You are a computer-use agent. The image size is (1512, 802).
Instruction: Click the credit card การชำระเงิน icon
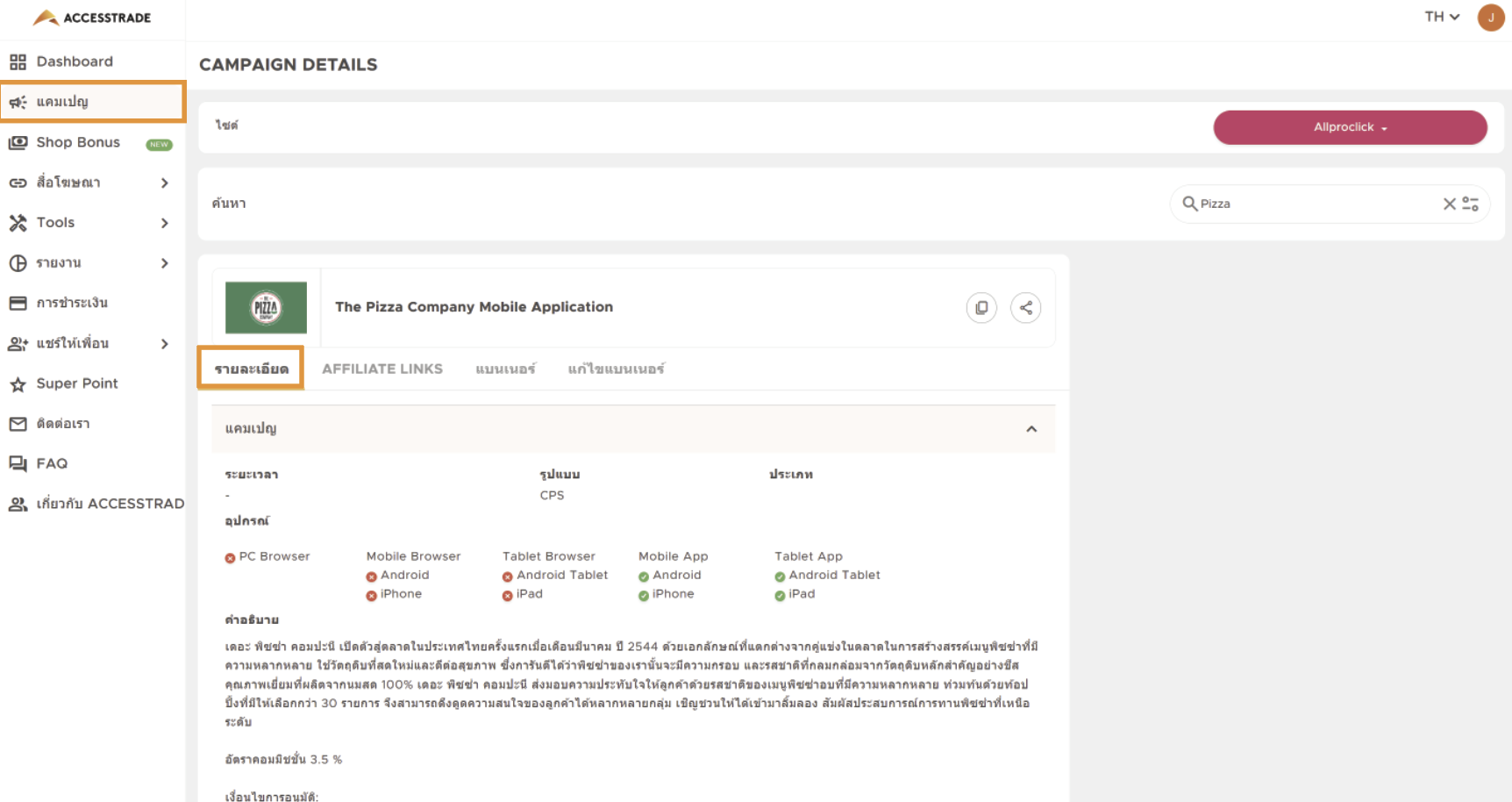18,303
